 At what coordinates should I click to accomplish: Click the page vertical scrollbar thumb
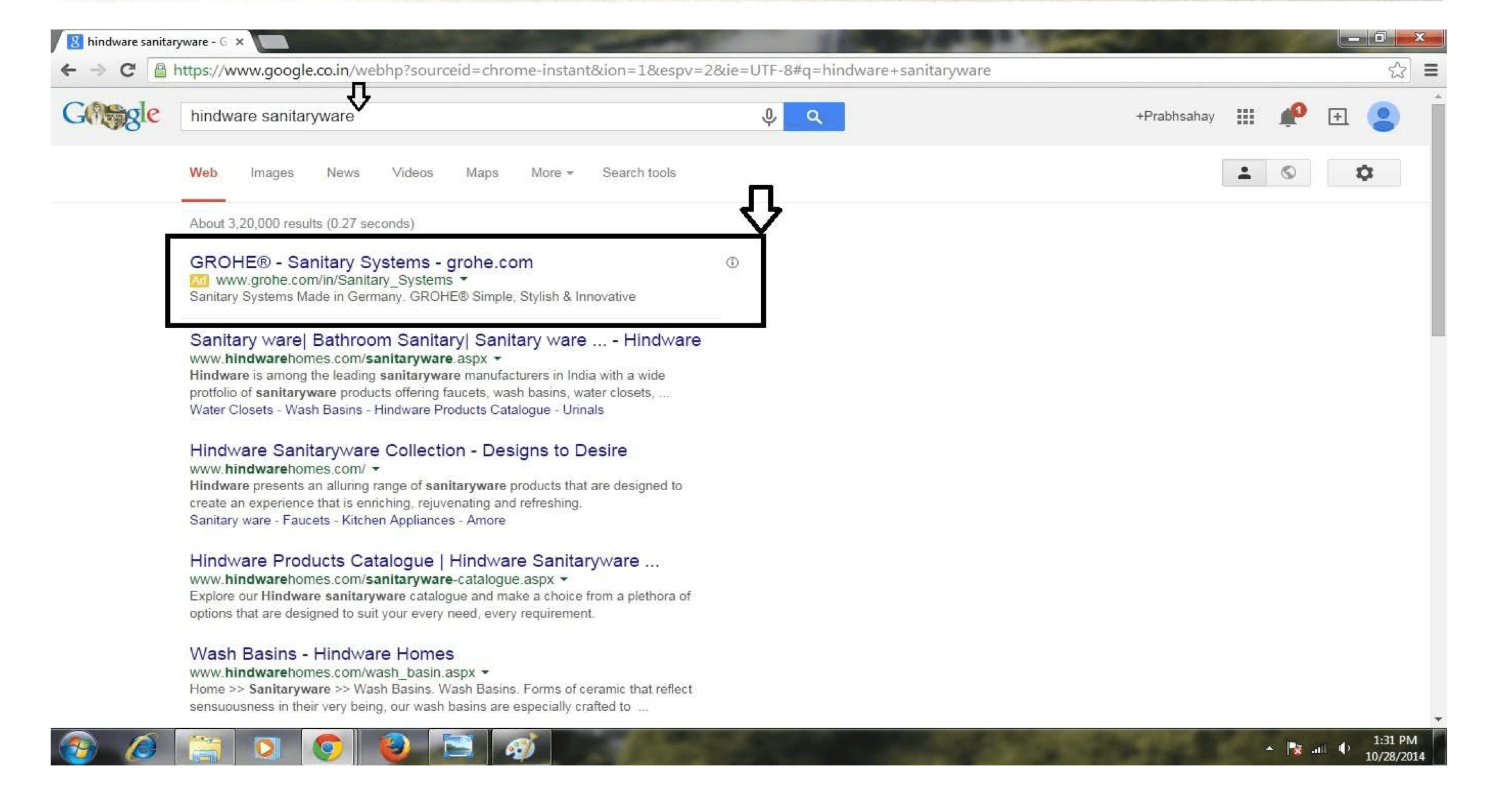click(1438, 219)
